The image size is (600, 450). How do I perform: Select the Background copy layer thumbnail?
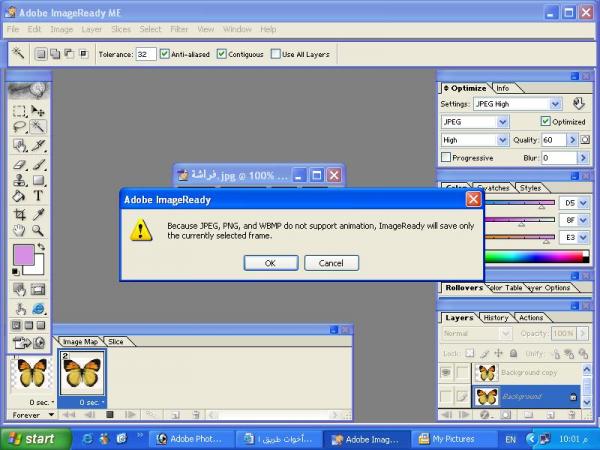coord(486,372)
